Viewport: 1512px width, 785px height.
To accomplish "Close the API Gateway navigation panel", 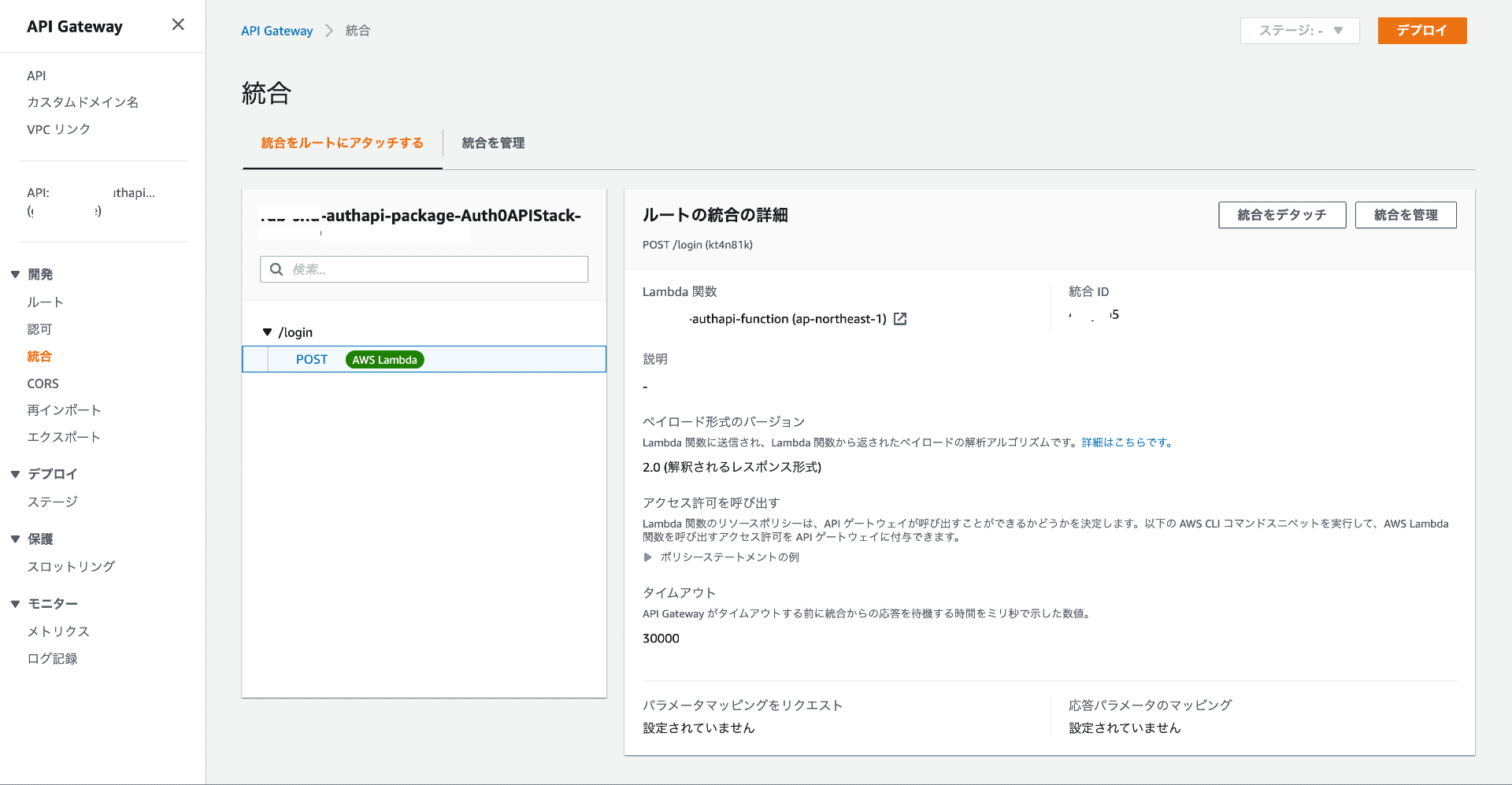I will tap(177, 25).
